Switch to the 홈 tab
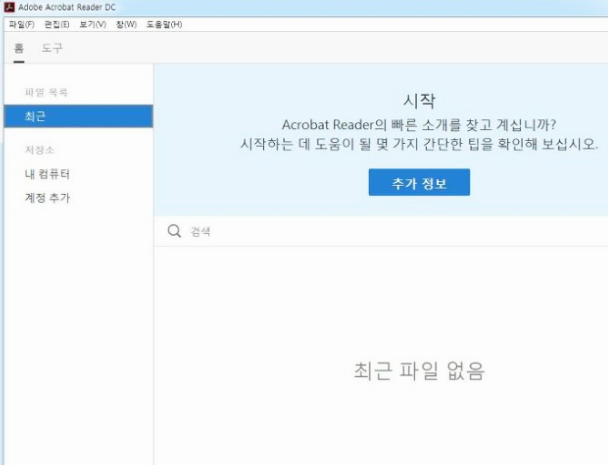 tap(19, 48)
